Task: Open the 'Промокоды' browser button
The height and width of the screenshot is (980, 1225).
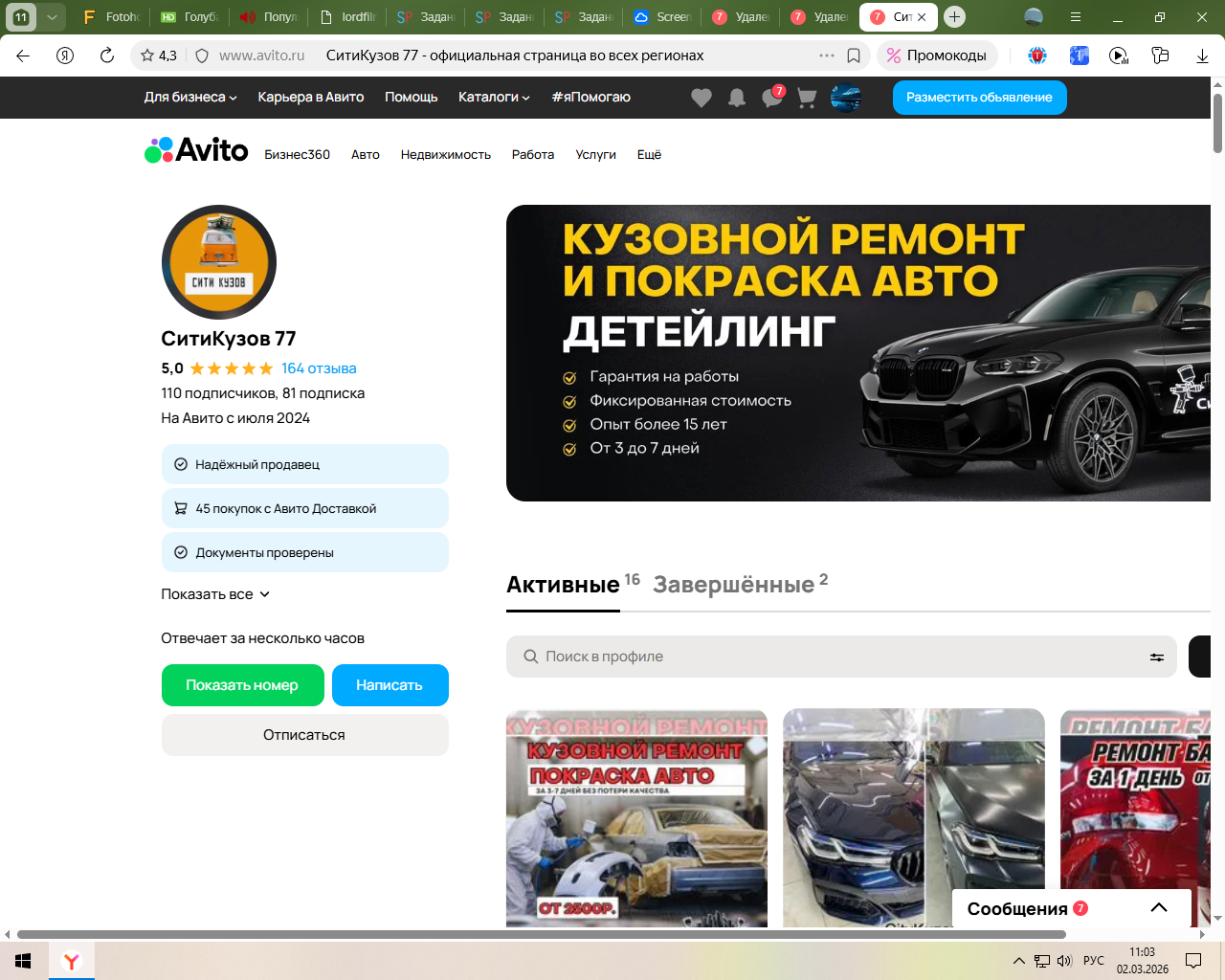Action: 937,56
